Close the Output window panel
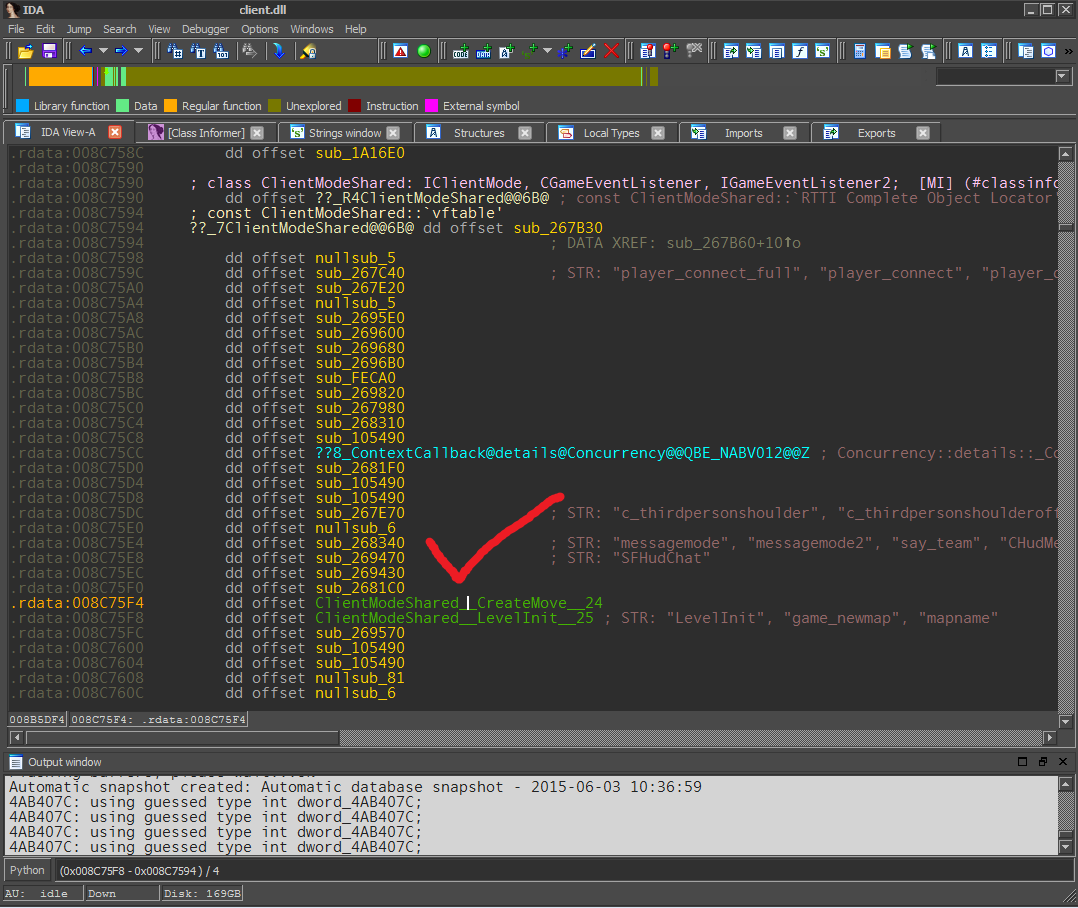This screenshot has width=1078, height=908. [1063, 762]
